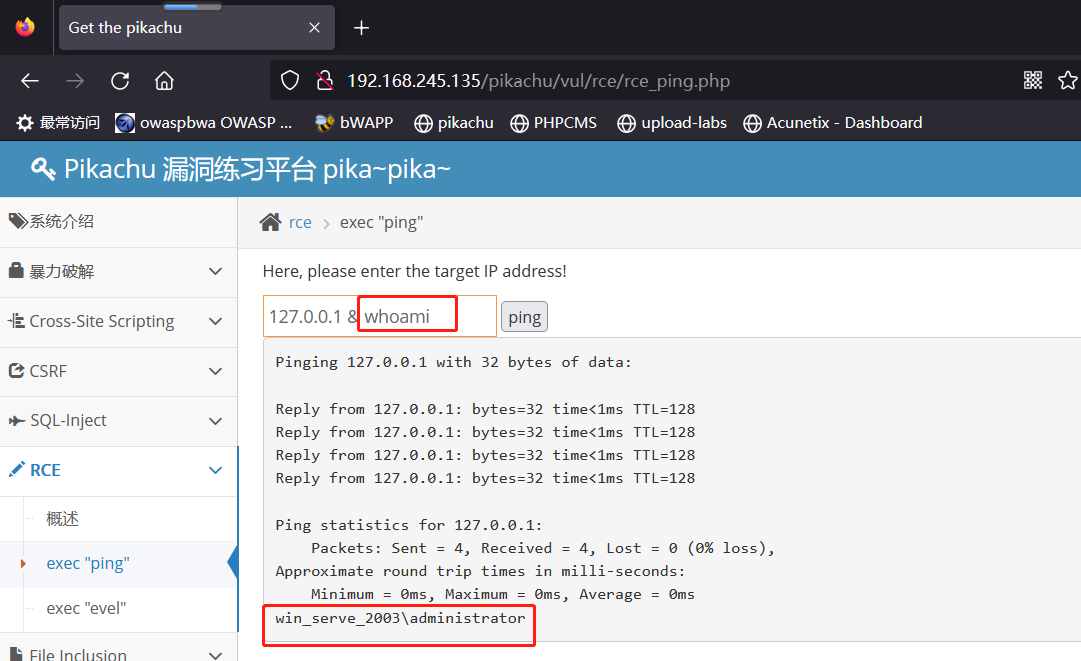The height and width of the screenshot is (661, 1081).
Task: Click the win_serve_2003\administrator output text
Action: (x=400, y=618)
